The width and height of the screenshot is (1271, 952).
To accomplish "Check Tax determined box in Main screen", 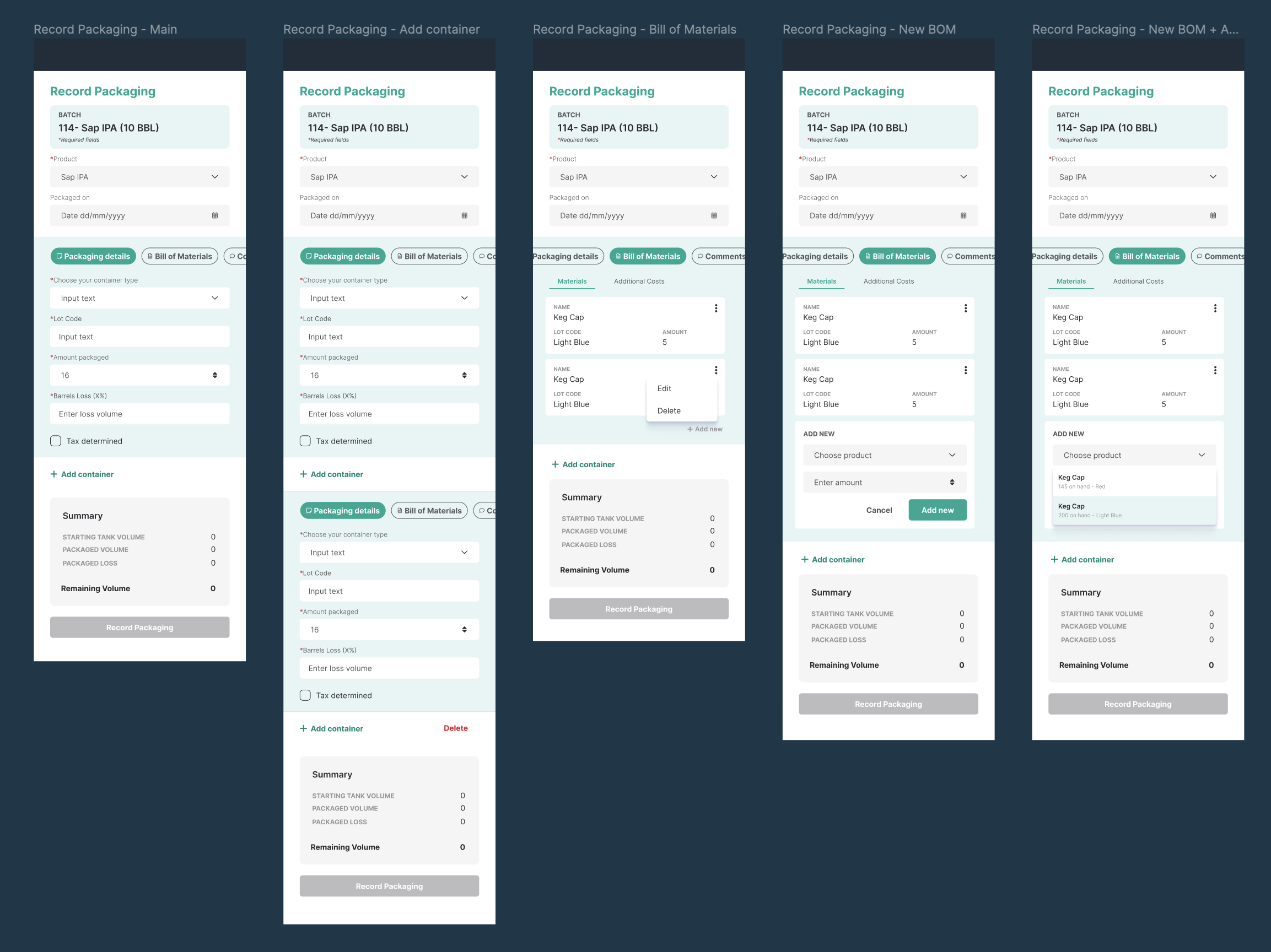I will click(56, 441).
